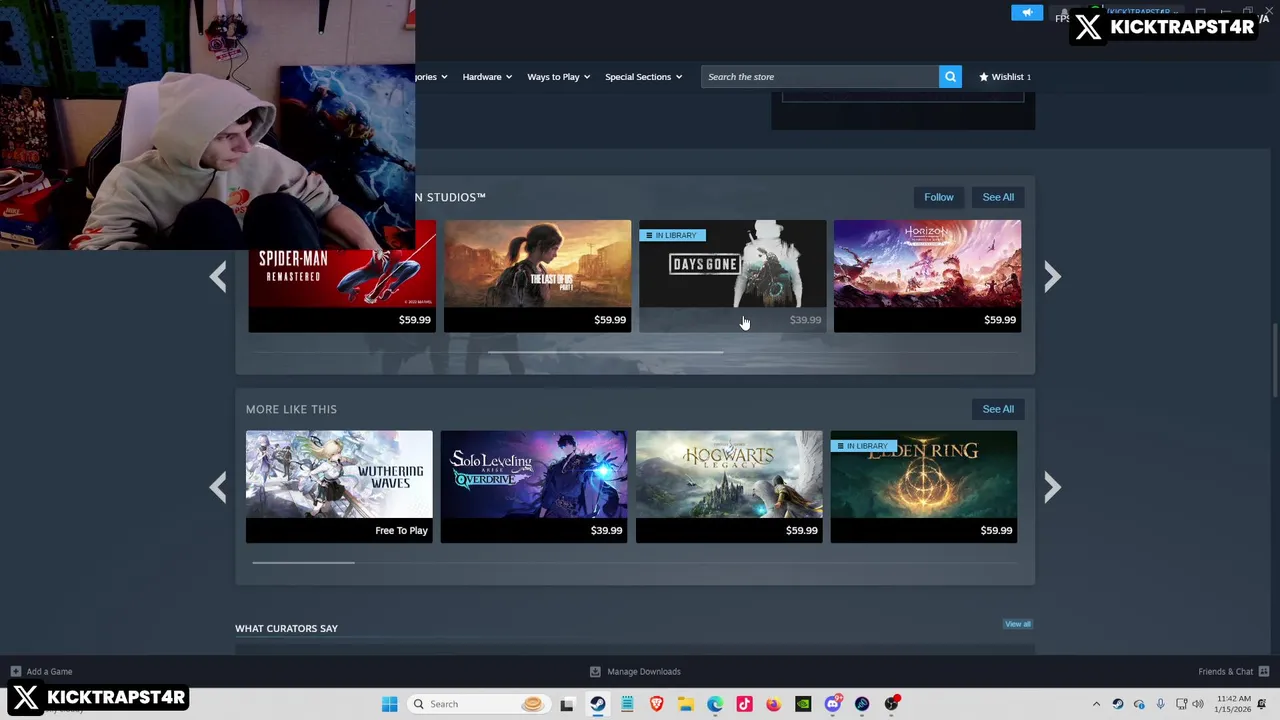Screen dimensions: 1280x720
Task: Expand the Ways to Play menu
Action: pos(558,77)
